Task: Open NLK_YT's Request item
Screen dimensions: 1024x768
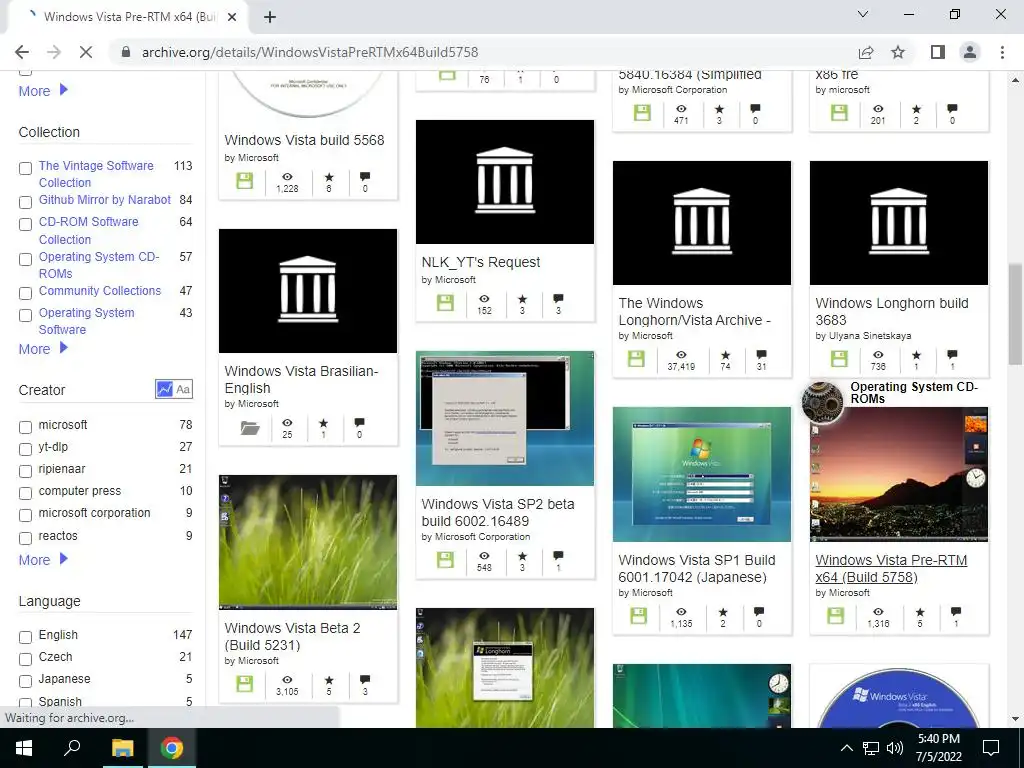Action: 481,262
